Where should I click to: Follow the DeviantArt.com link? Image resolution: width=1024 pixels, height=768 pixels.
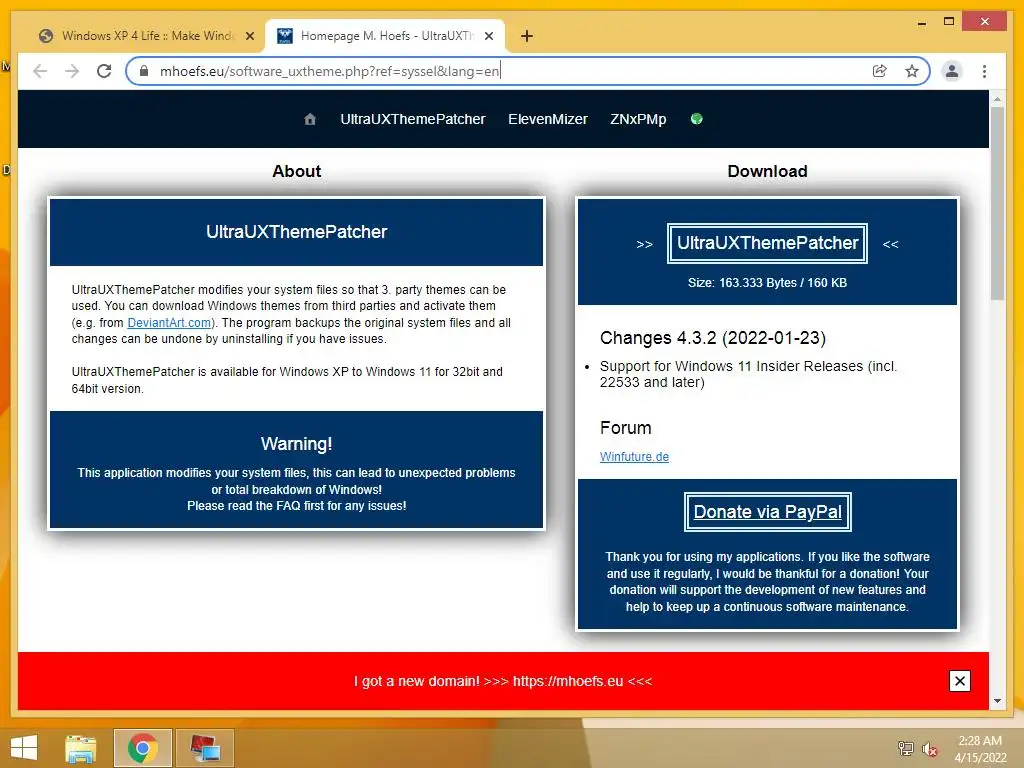point(169,323)
